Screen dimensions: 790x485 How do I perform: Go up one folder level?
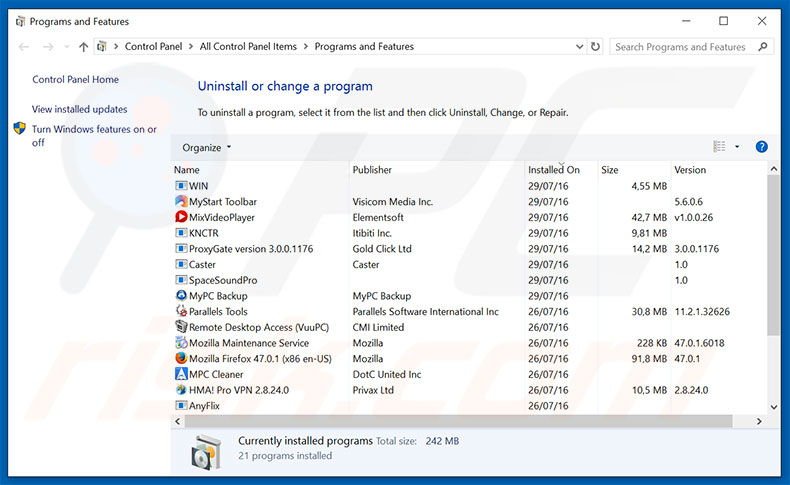[x=83, y=47]
